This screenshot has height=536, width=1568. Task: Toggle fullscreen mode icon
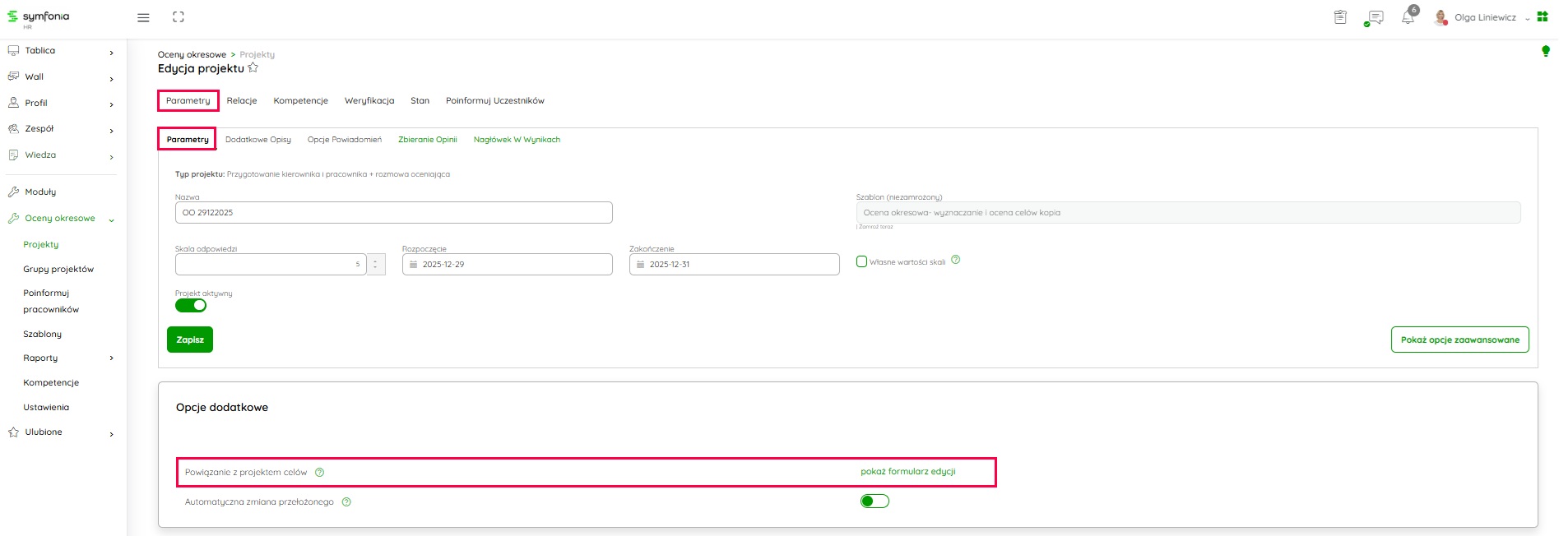(179, 17)
